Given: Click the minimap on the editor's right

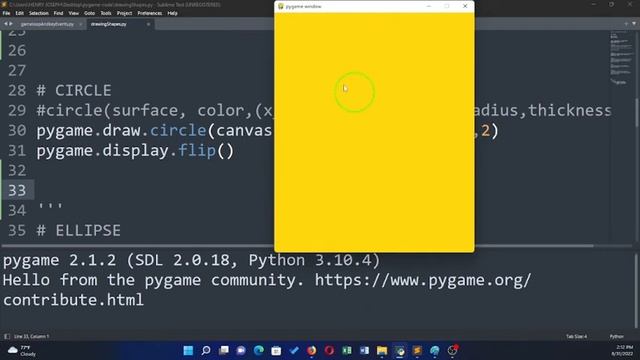Looking at the screenshot, I should (621, 57).
